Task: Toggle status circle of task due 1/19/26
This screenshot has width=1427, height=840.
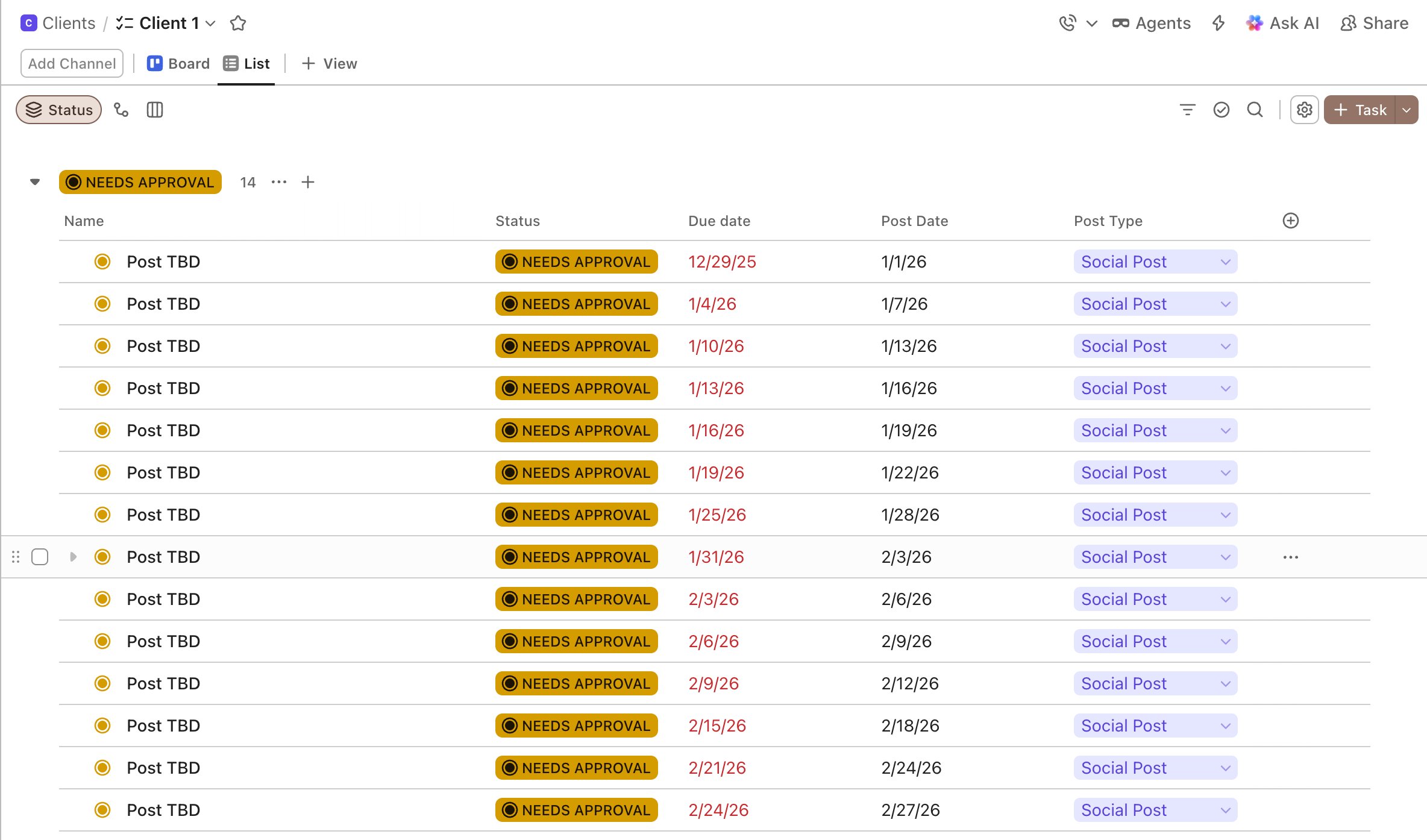Action: tap(102, 472)
